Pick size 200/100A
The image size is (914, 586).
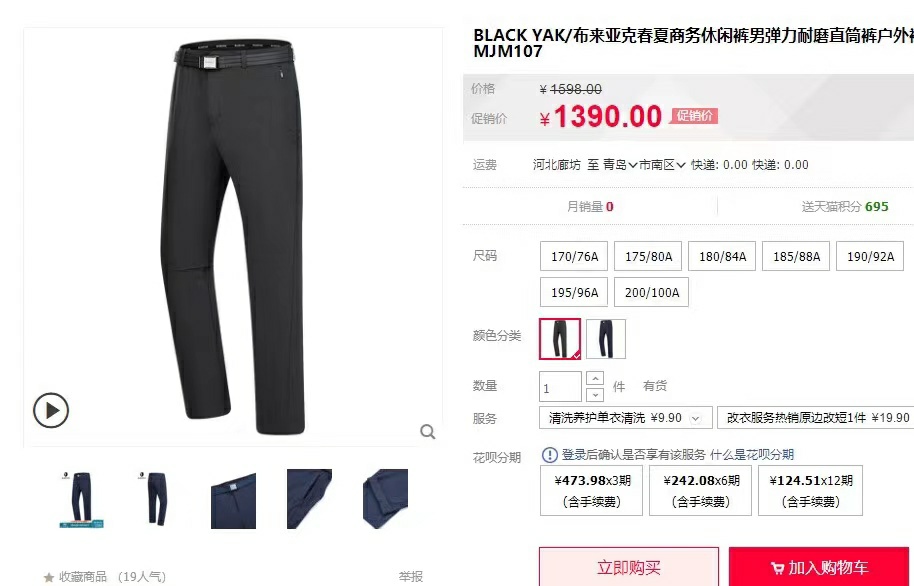(652, 292)
